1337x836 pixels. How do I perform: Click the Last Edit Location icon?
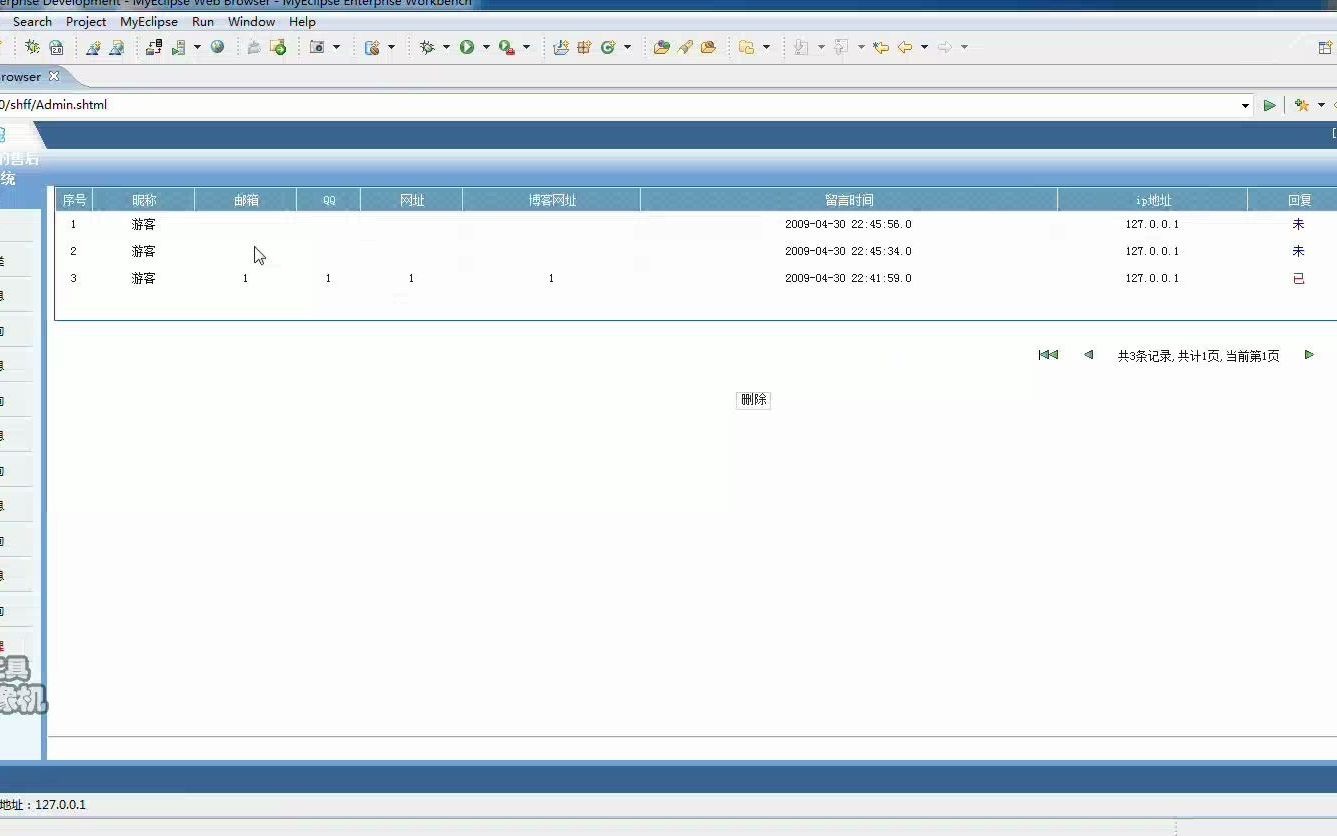[881, 47]
